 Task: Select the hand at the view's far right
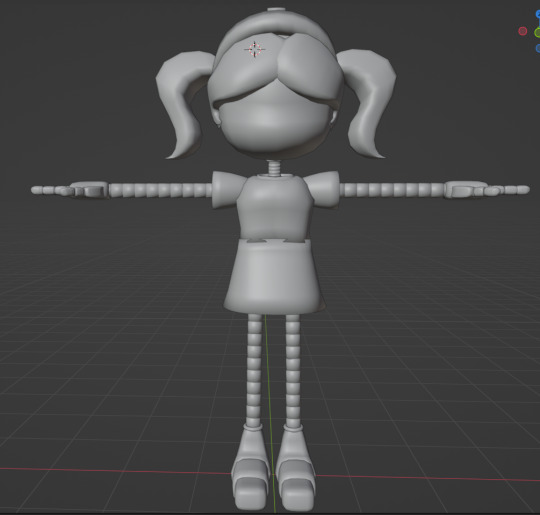coord(486,189)
